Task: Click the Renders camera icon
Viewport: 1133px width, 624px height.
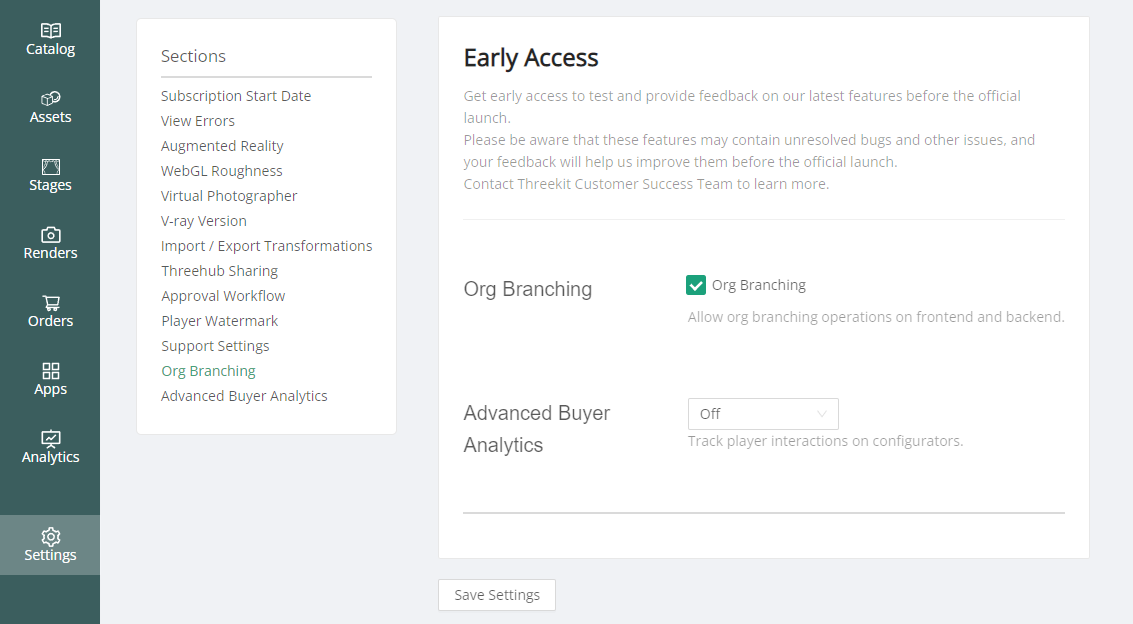Action: pos(51,235)
